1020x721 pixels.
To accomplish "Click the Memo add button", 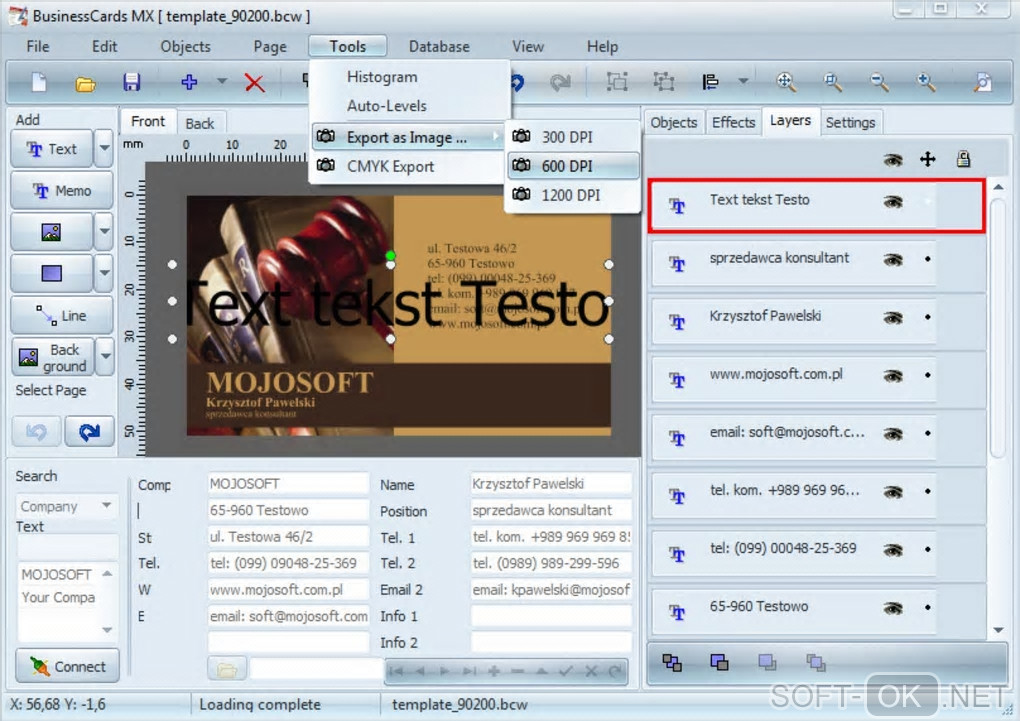I will pos(63,191).
